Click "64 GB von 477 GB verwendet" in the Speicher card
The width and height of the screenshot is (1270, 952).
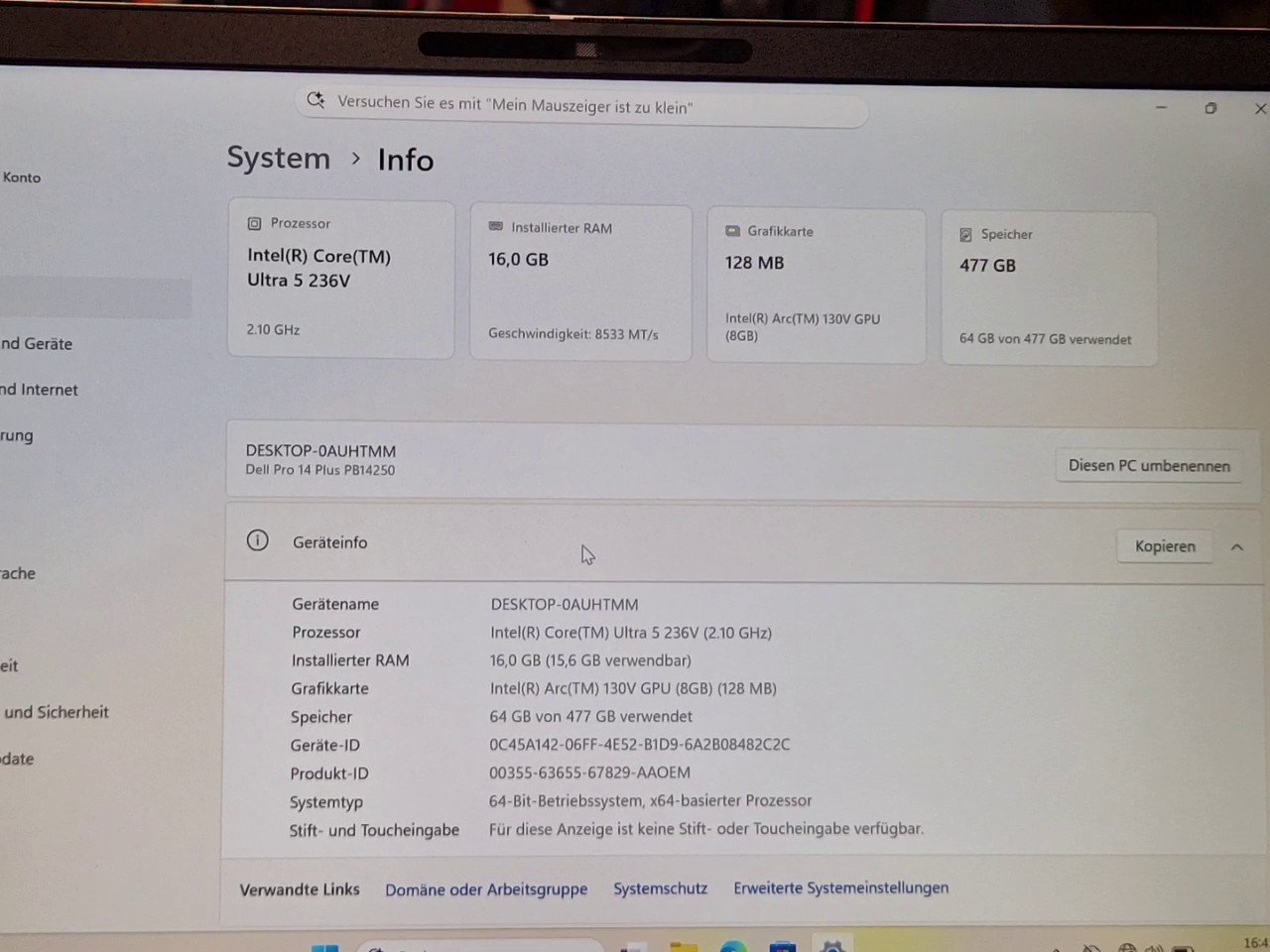(x=1045, y=339)
